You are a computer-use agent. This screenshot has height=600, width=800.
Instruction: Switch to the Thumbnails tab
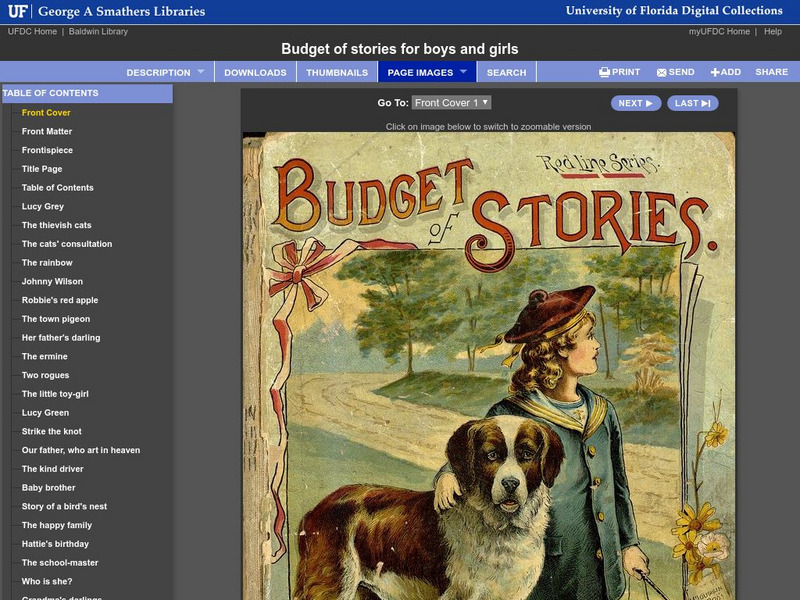click(336, 72)
